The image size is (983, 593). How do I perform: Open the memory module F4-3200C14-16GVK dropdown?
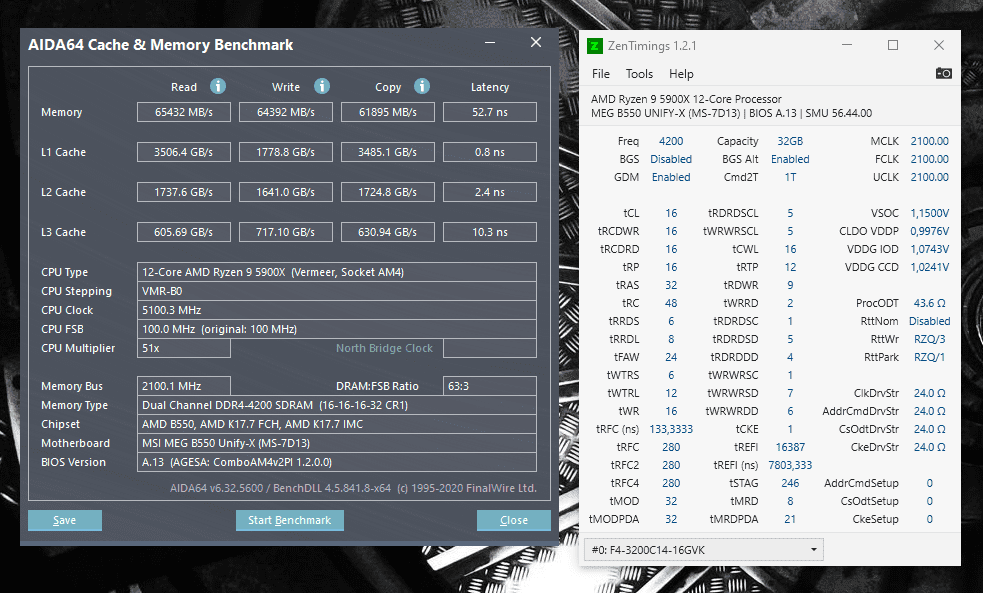(x=703, y=550)
